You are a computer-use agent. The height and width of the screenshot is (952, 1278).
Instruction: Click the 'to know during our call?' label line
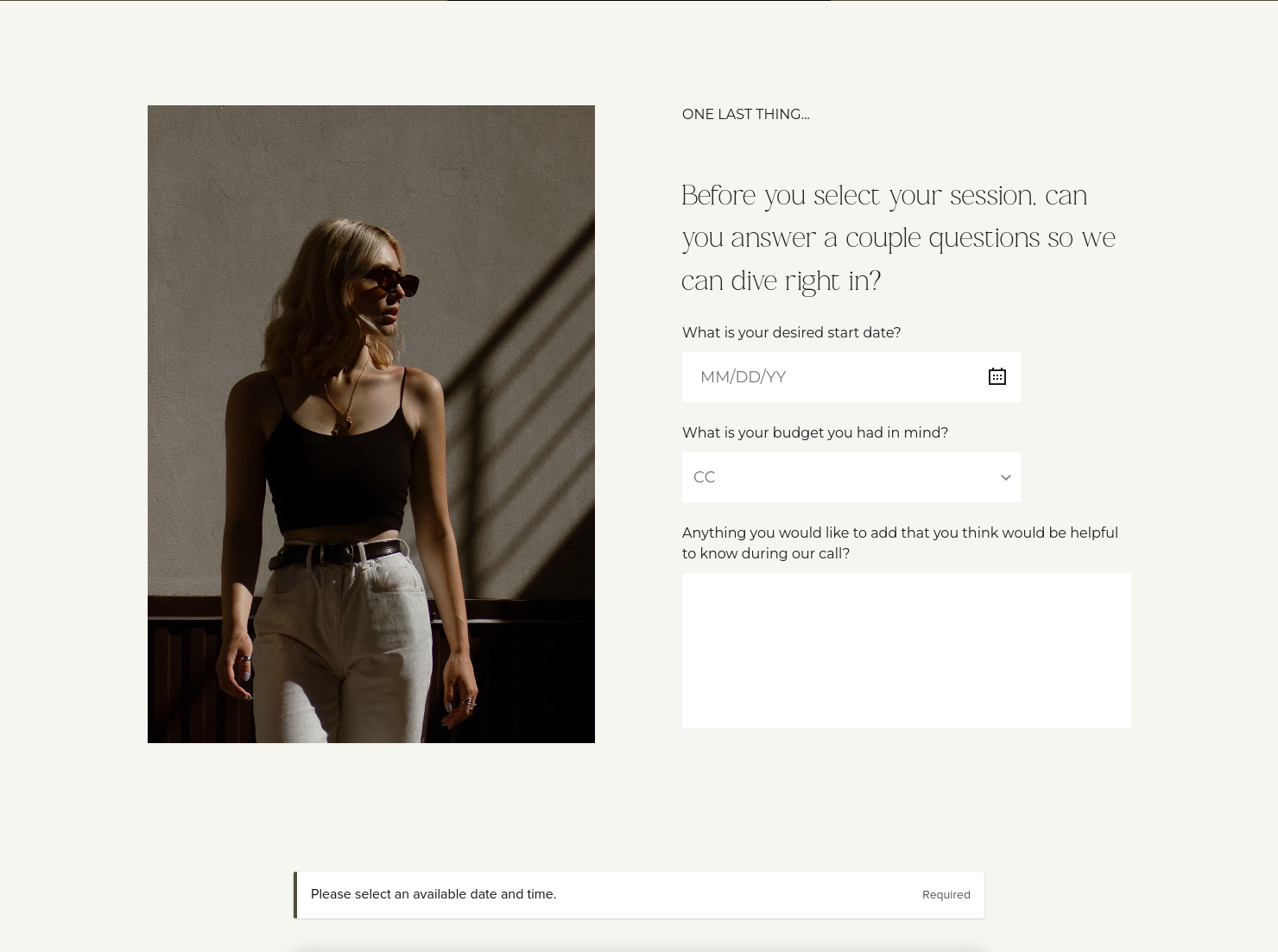(765, 553)
